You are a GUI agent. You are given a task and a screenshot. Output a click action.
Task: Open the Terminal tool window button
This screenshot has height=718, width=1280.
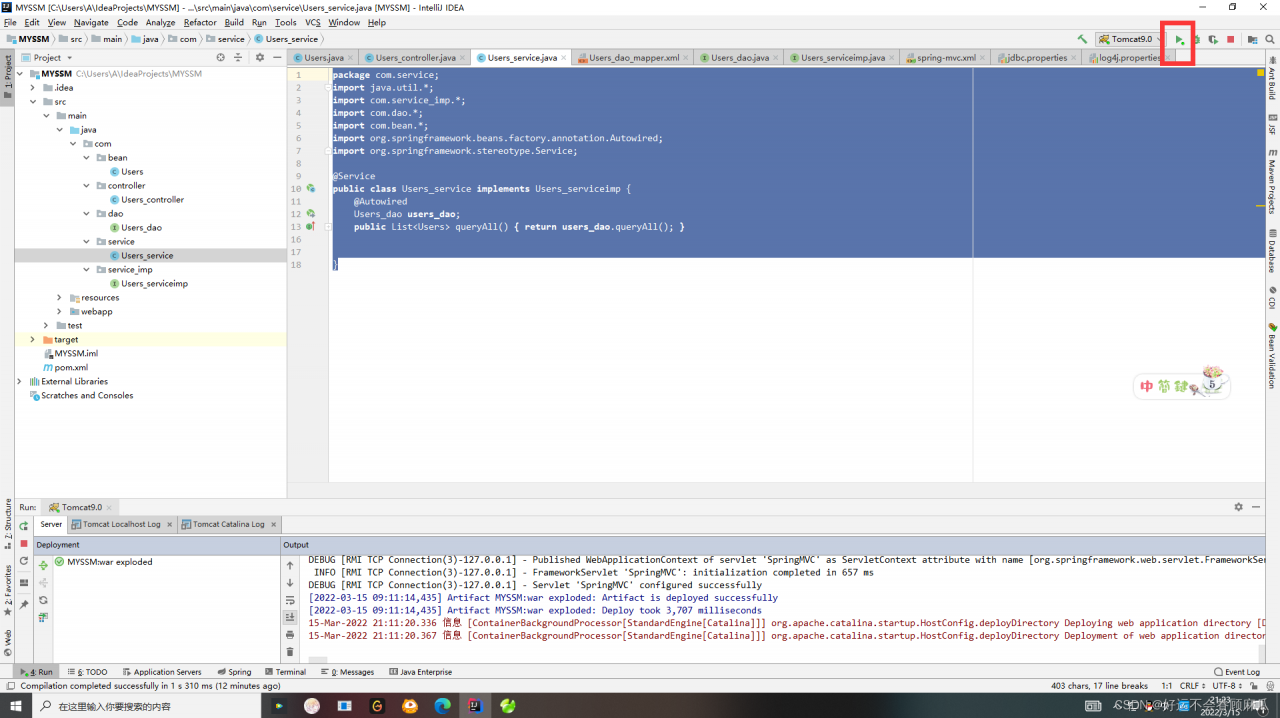(286, 672)
